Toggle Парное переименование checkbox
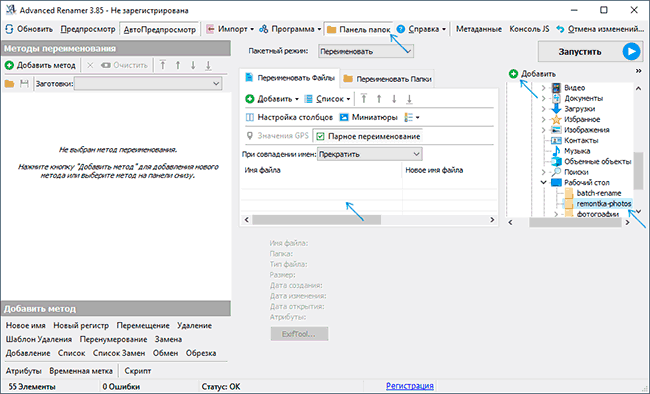Screen dimensions: 650x394 coord(368,136)
